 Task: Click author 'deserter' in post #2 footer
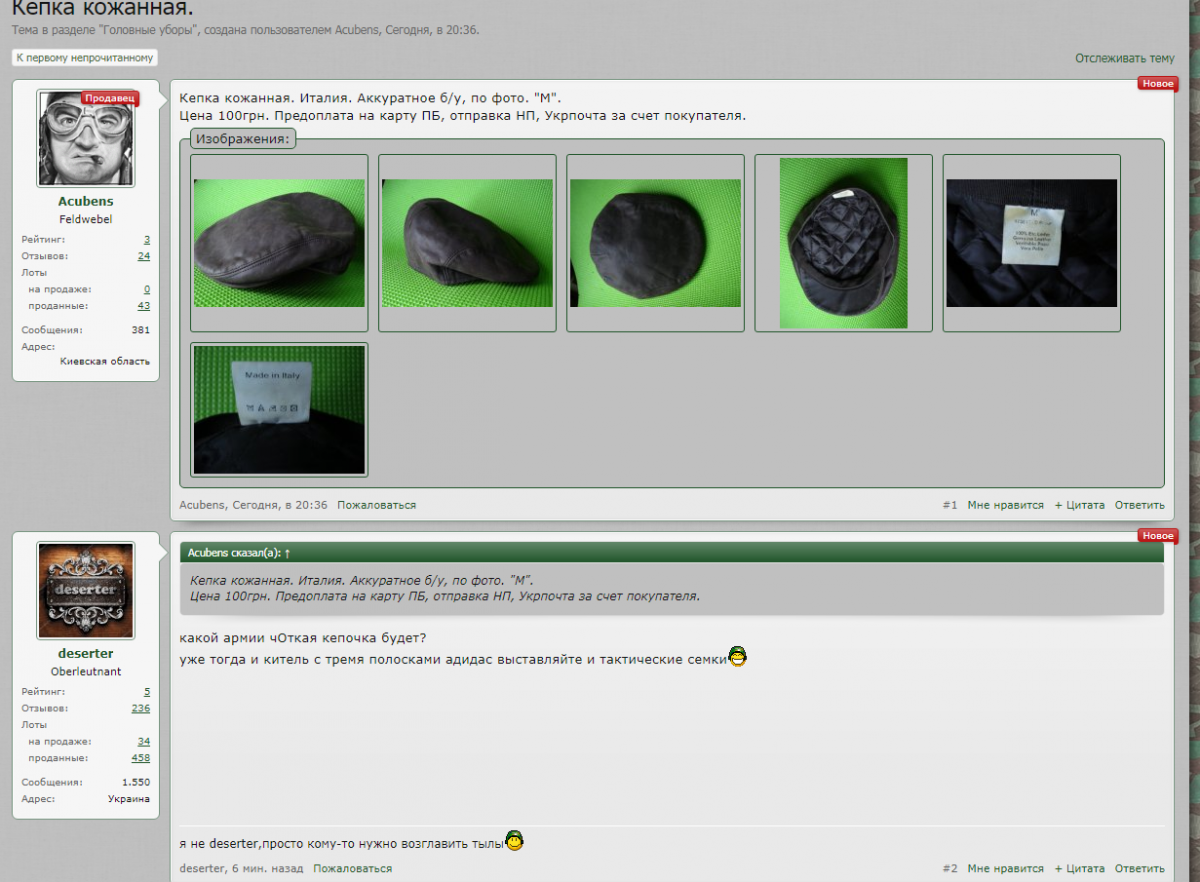[x=202, y=869]
